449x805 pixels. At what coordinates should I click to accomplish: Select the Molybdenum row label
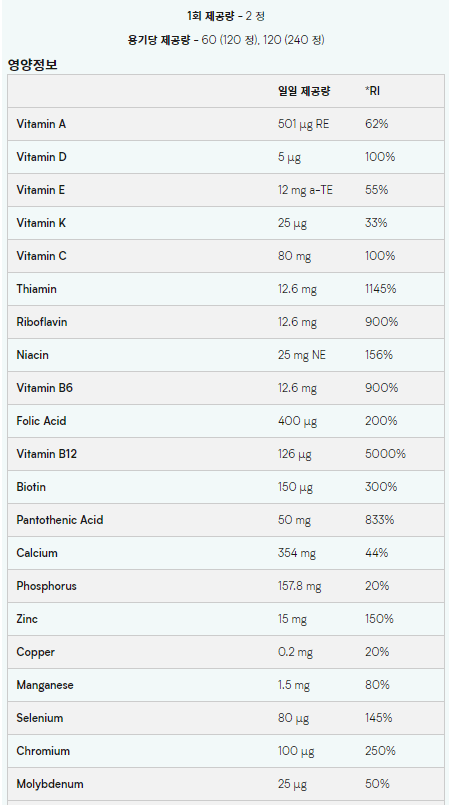click(x=50, y=784)
